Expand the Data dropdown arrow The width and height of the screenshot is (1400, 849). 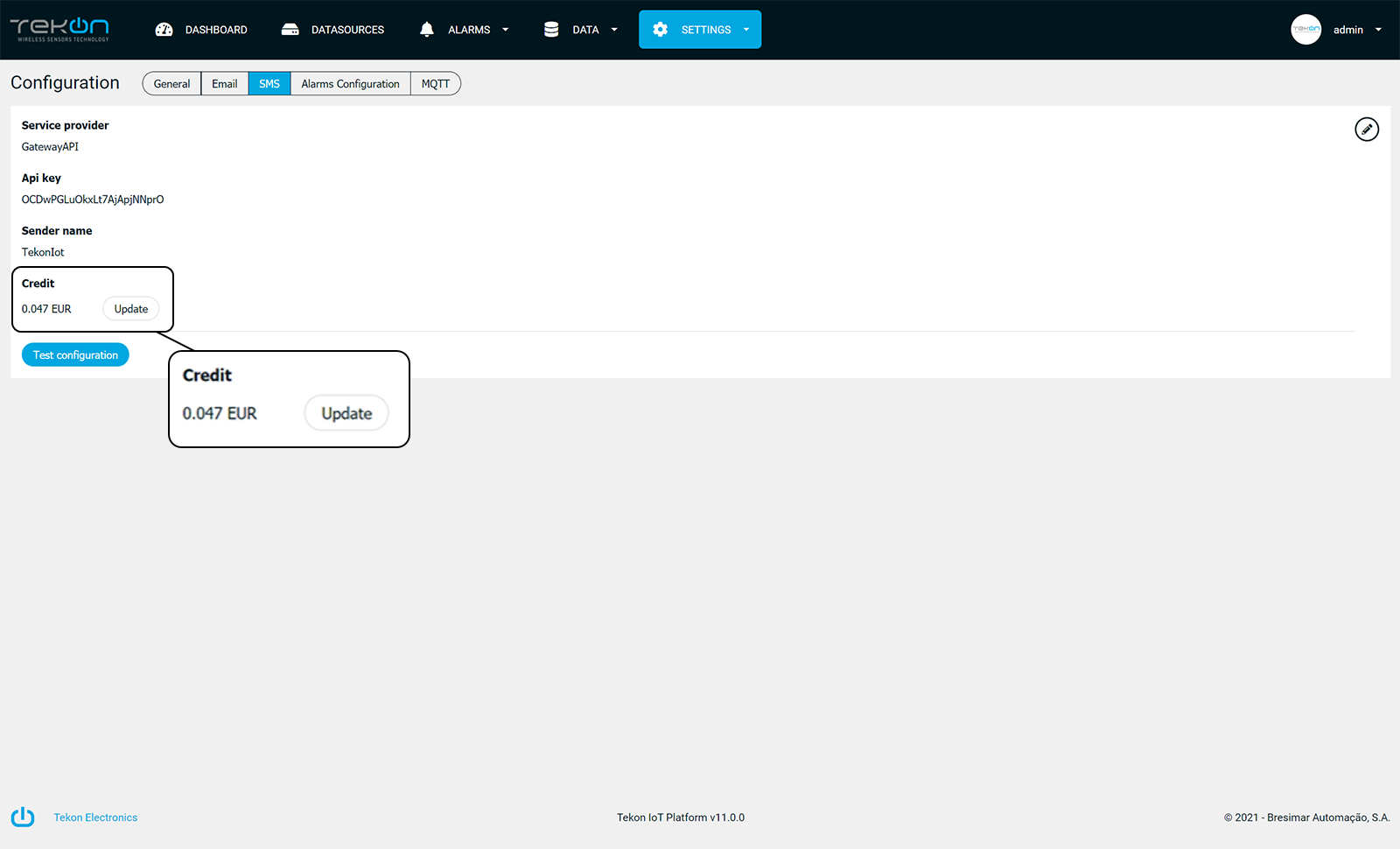pyautogui.click(x=614, y=30)
